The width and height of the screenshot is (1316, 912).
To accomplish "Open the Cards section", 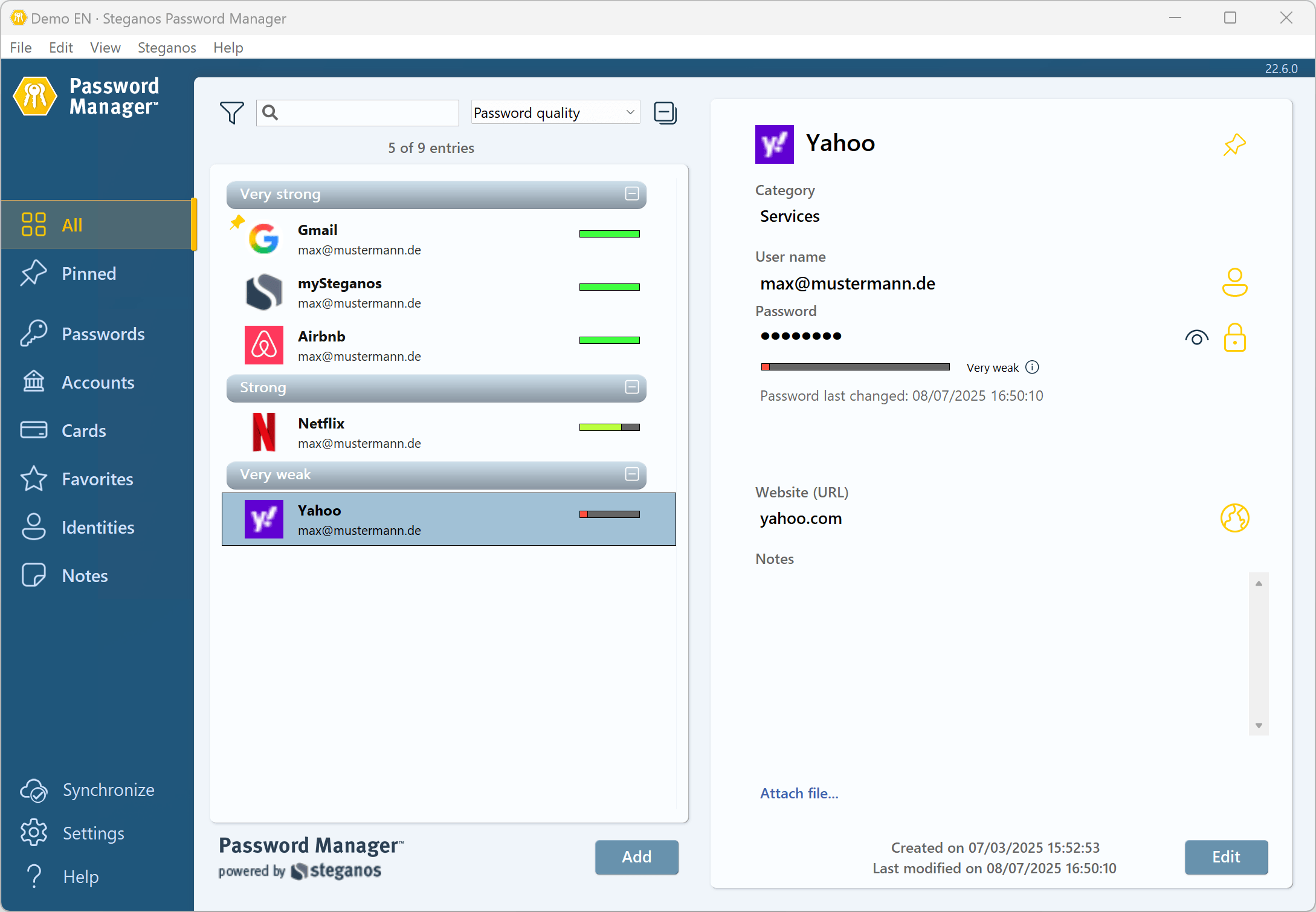I will [85, 430].
